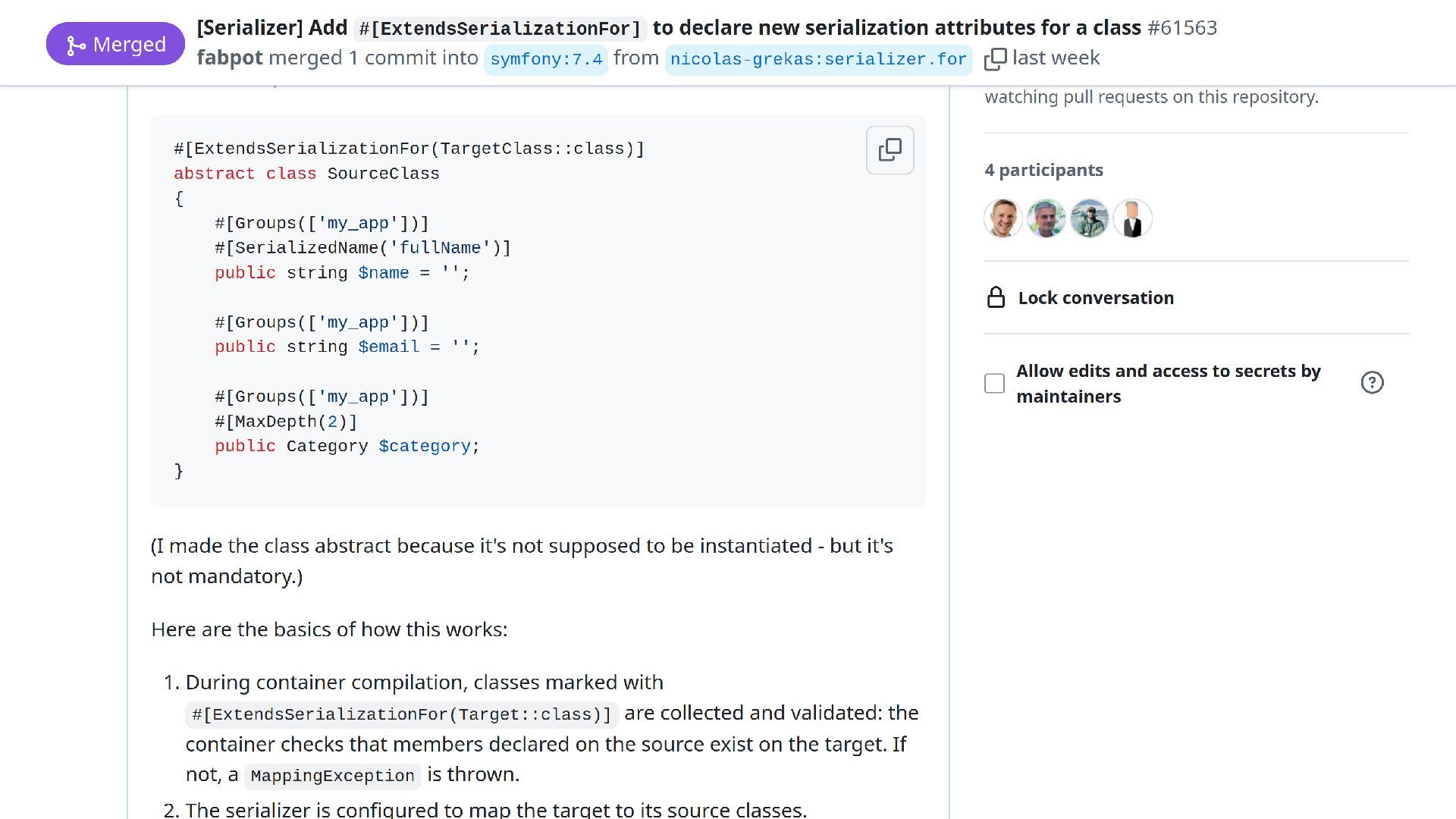Open help for maintainer edits
The width and height of the screenshot is (1456, 819).
pyautogui.click(x=1372, y=383)
